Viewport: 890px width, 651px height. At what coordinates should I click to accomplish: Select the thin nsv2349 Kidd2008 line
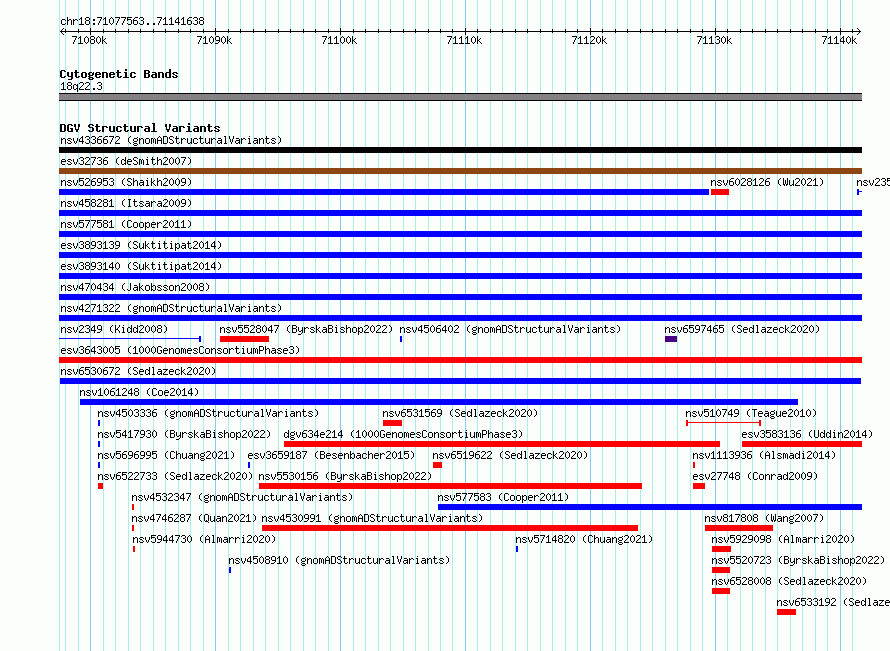[x=130, y=339]
